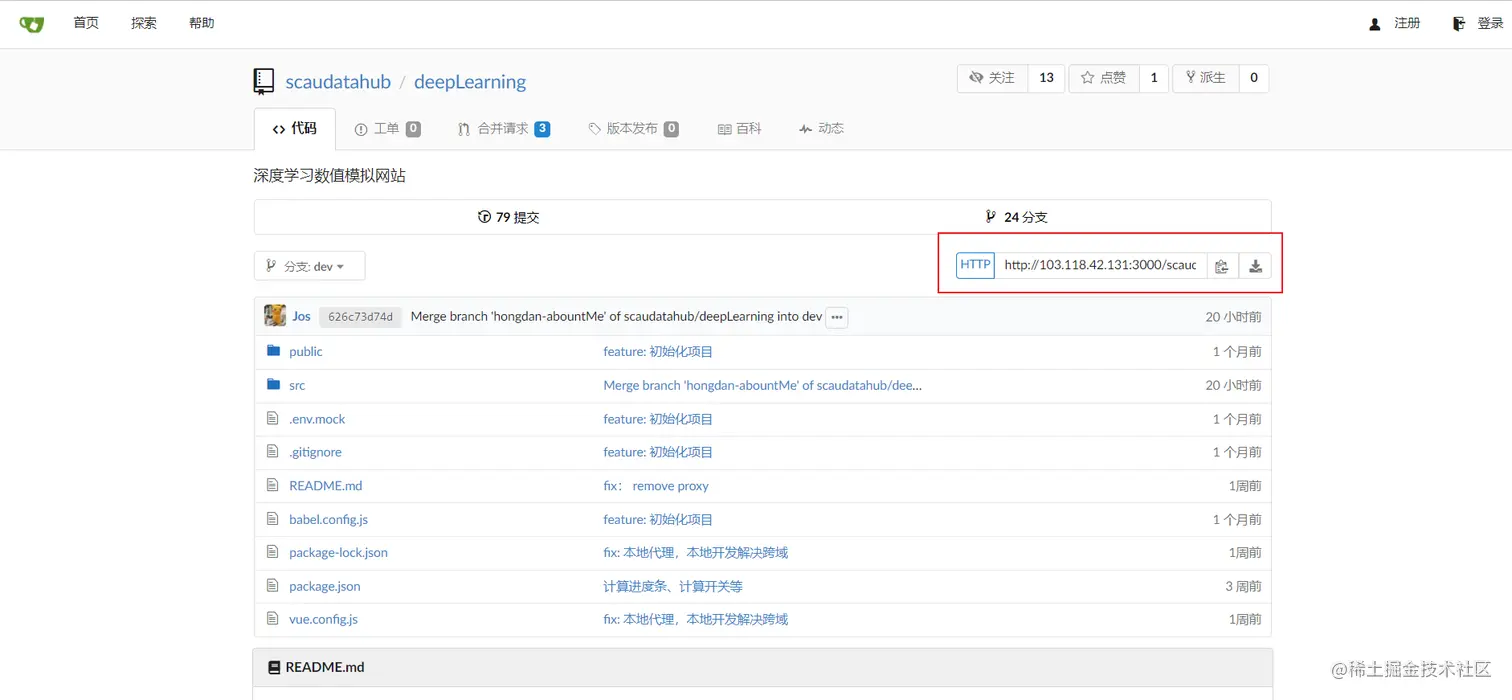Switch to the 版本发布 tab

[633, 129]
